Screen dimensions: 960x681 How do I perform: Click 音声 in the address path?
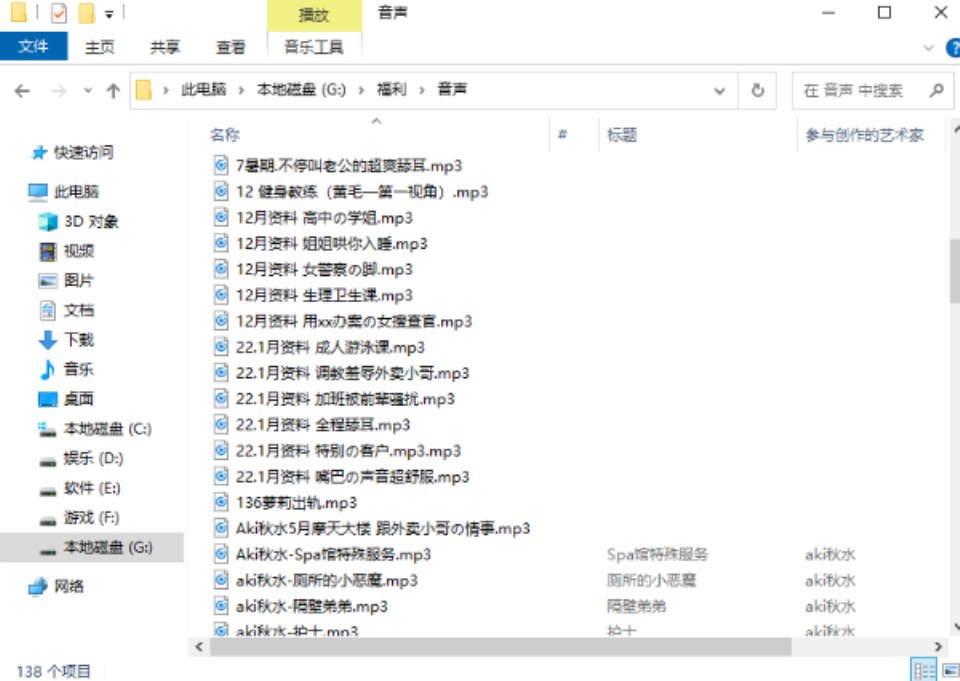pos(452,89)
